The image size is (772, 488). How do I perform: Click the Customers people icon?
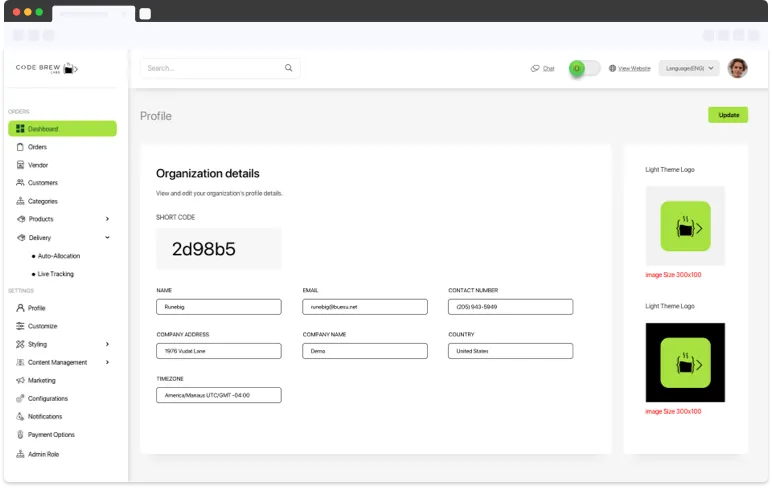[x=20, y=183]
